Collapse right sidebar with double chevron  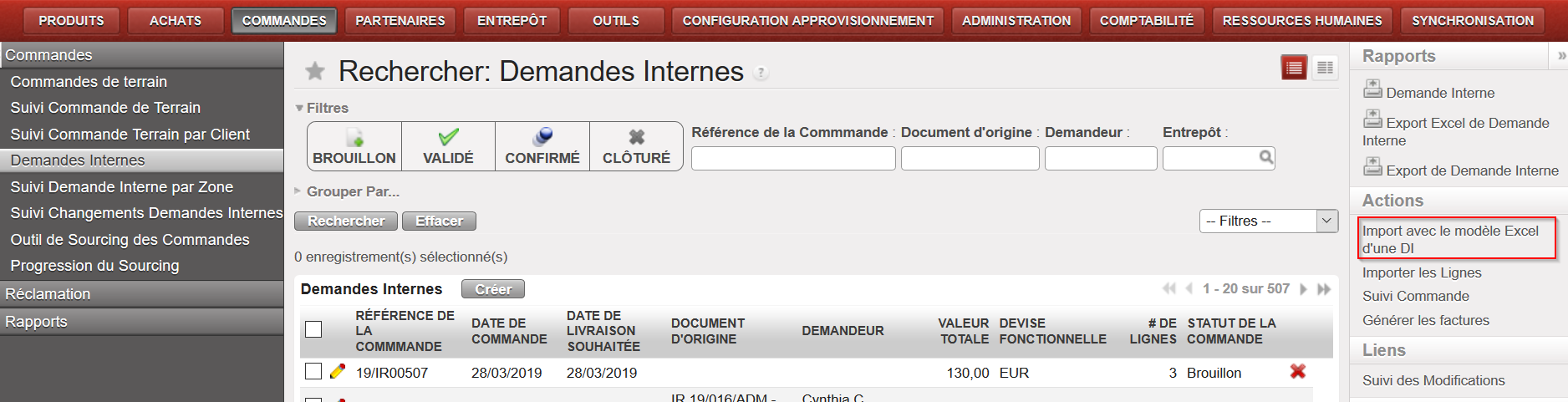(x=1561, y=56)
